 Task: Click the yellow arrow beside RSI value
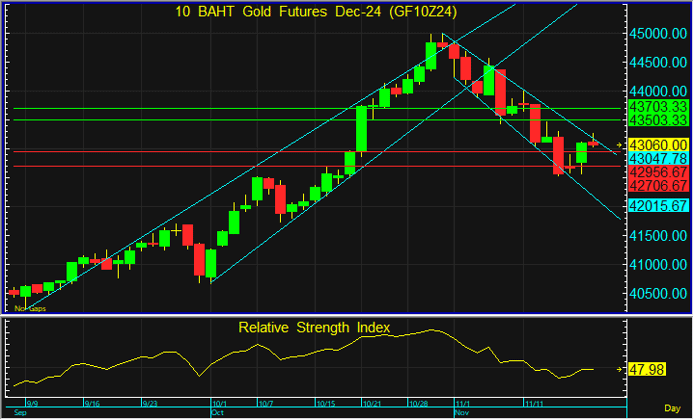pos(620,369)
